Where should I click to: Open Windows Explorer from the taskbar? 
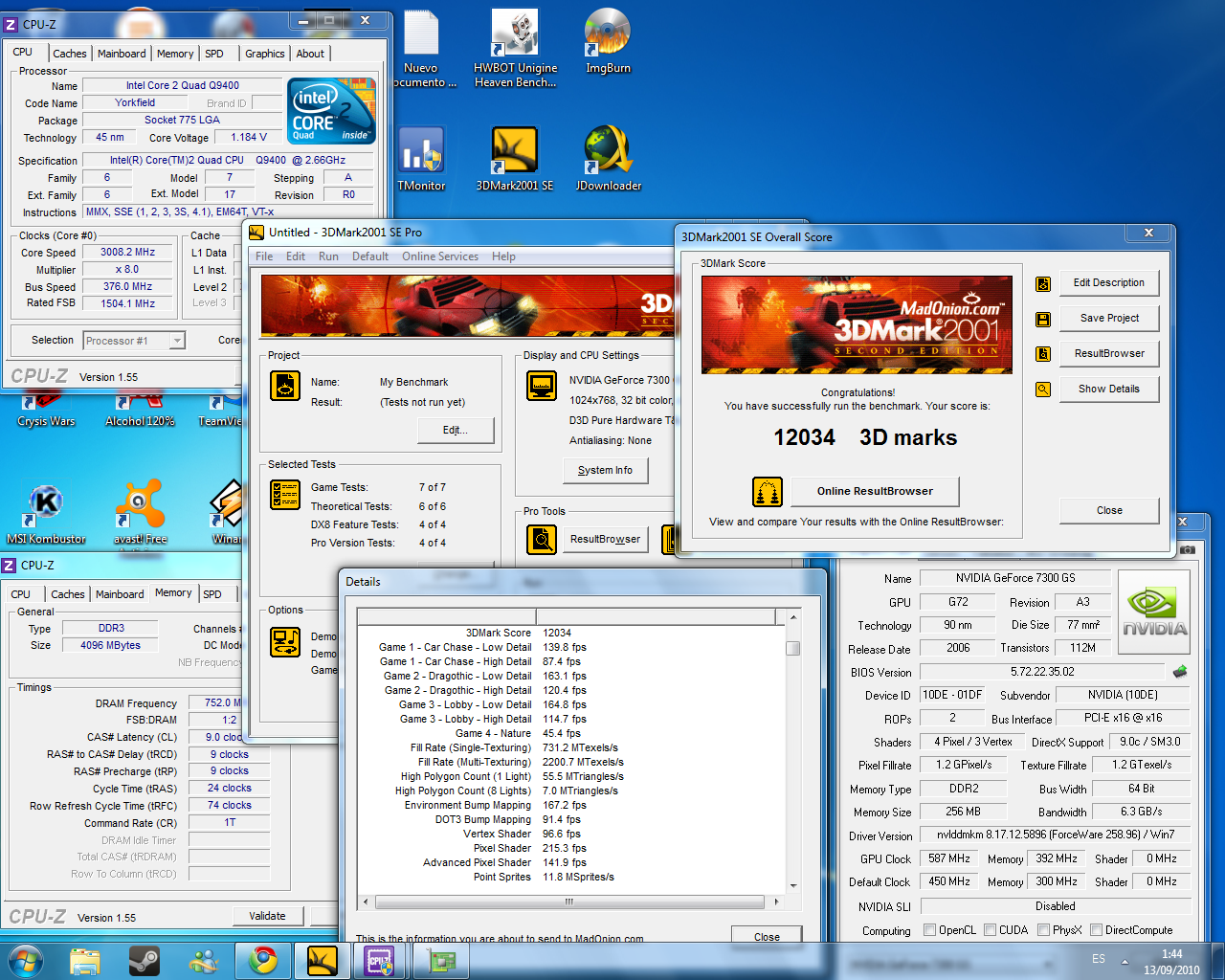tap(84, 960)
